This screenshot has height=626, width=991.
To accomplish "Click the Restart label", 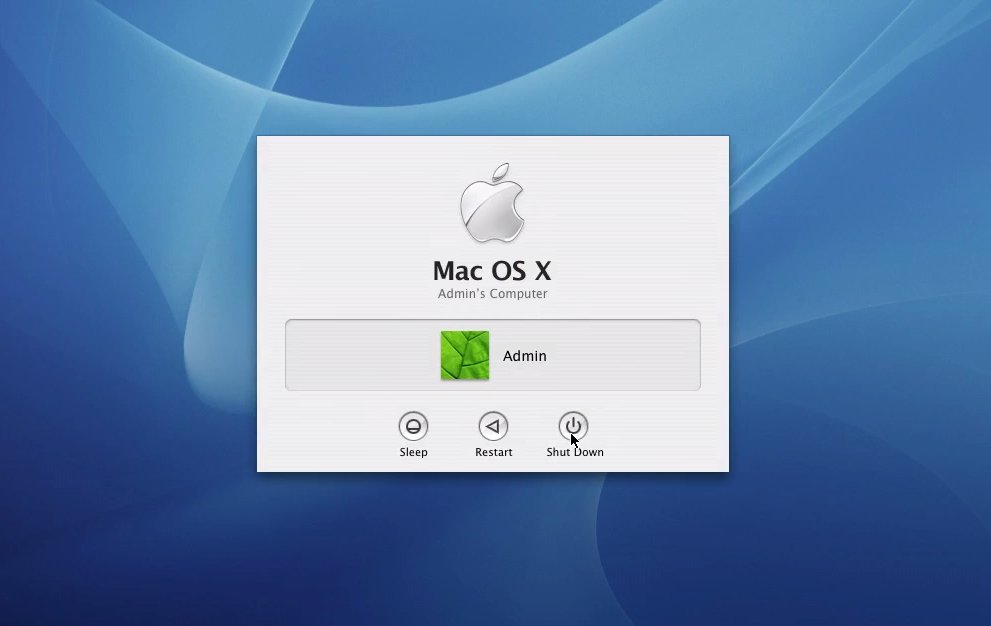I will pyautogui.click(x=494, y=452).
